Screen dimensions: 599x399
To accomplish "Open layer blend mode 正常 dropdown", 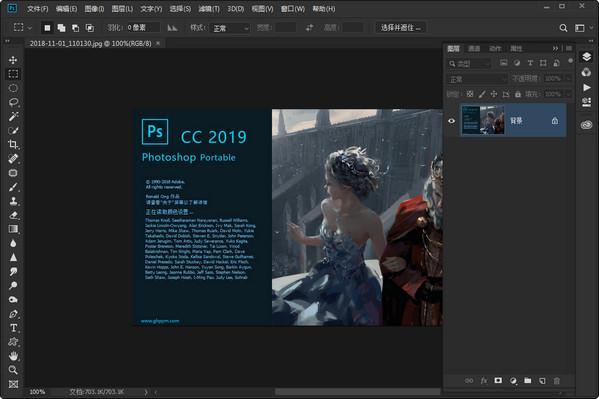I will tap(477, 79).
